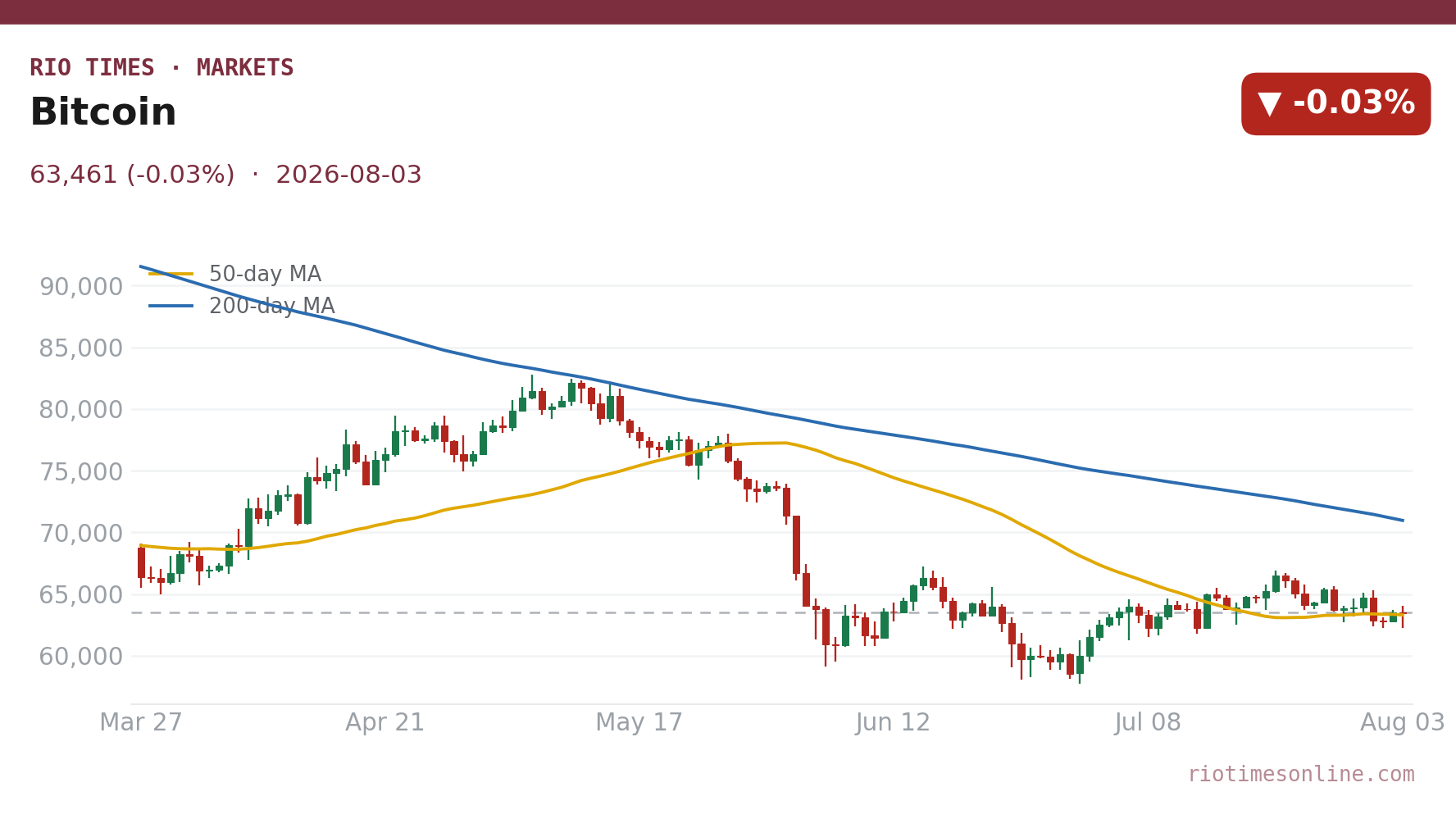The width and height of the screenshot is (1456, 819).
Task: Click the 65,000 y-axis label
Action: (x=80, y=595)
